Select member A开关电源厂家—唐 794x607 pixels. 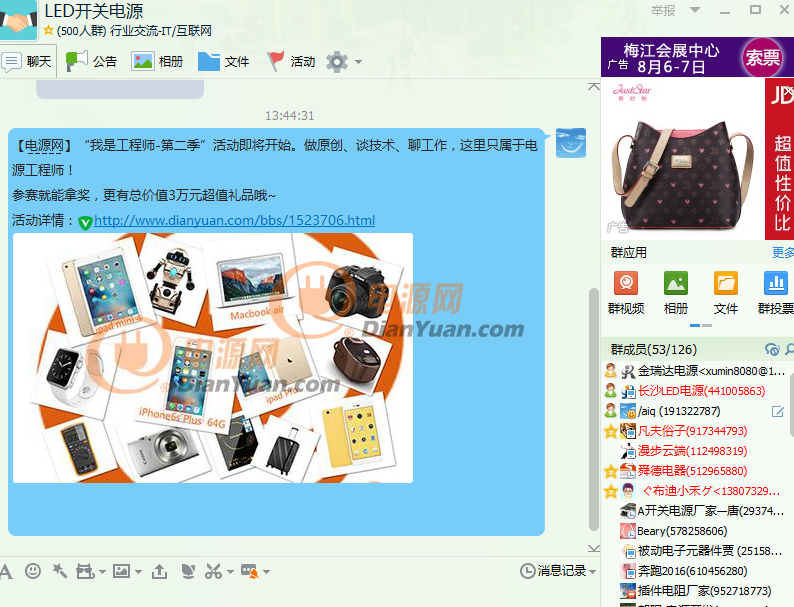695,511
